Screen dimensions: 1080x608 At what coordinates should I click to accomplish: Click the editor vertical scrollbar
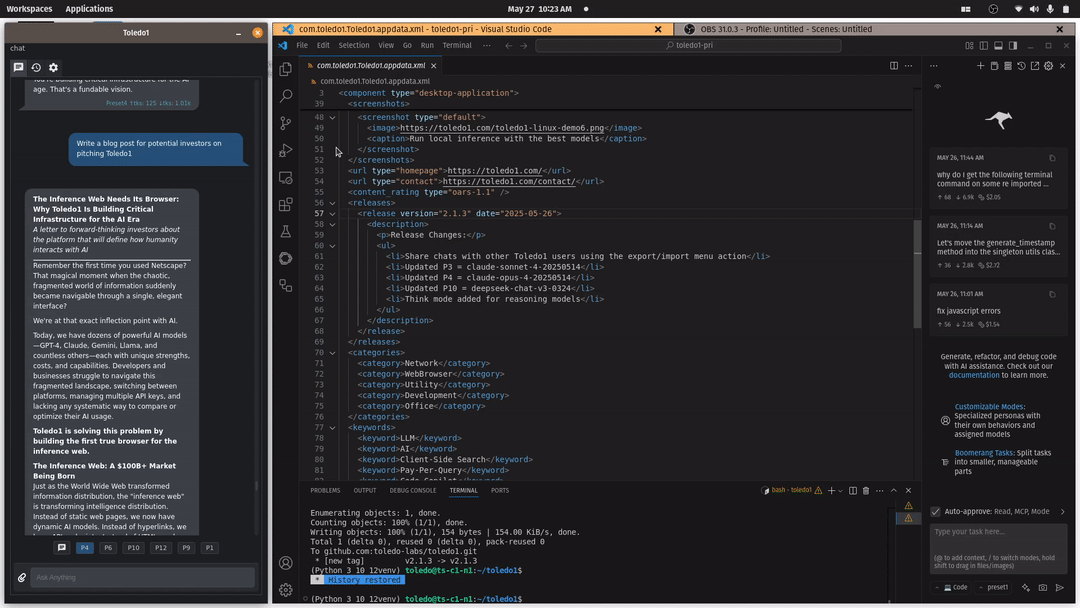(x=917, y=274)
